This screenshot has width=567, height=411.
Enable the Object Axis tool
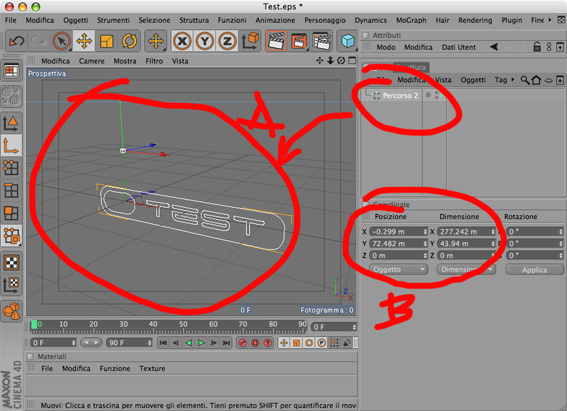point(11,146)
